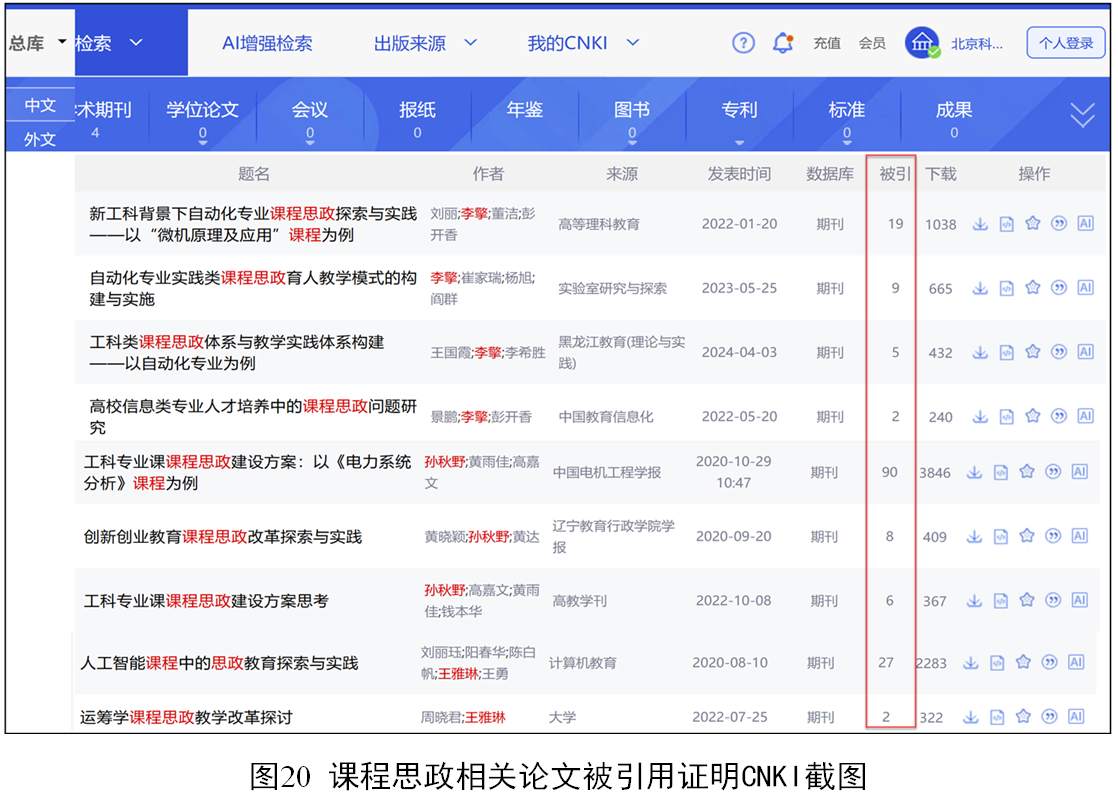Expand the 我的CNKI dropdown menu
The image size is (1118, 797).
582,43
